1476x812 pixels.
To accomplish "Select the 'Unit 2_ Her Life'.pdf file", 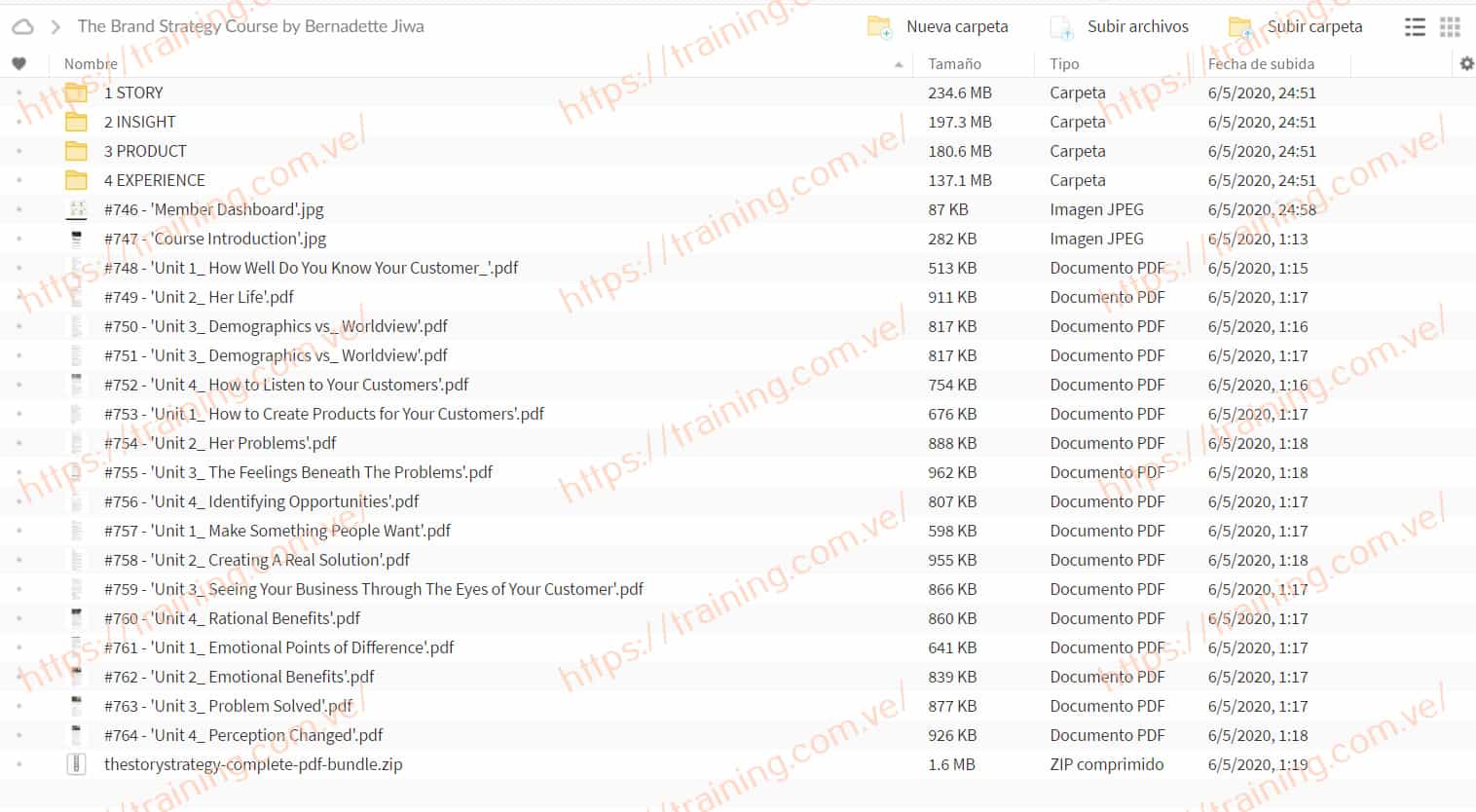I will coord(199,297).
